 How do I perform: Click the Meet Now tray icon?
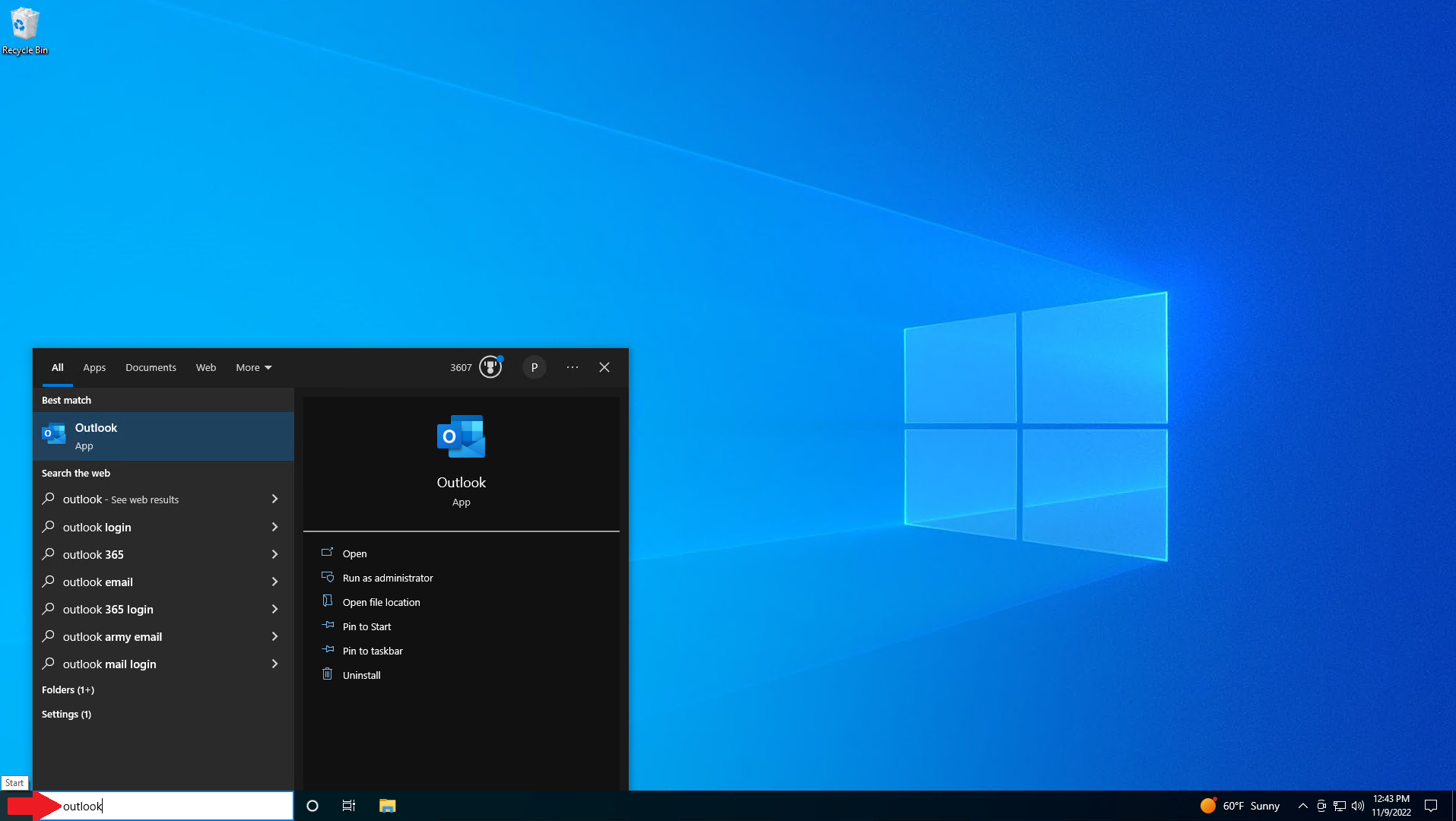pyautogui.click(x=1321, y=806)
